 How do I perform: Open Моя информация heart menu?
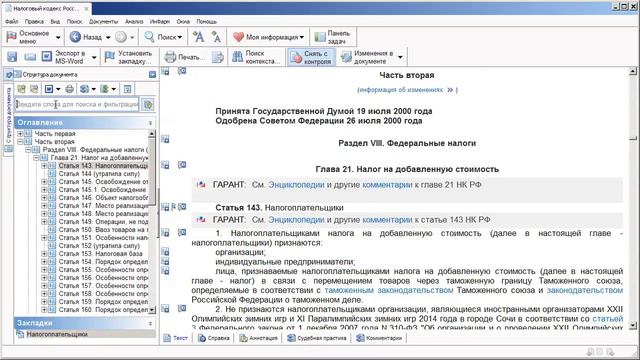tap(269, 37)
